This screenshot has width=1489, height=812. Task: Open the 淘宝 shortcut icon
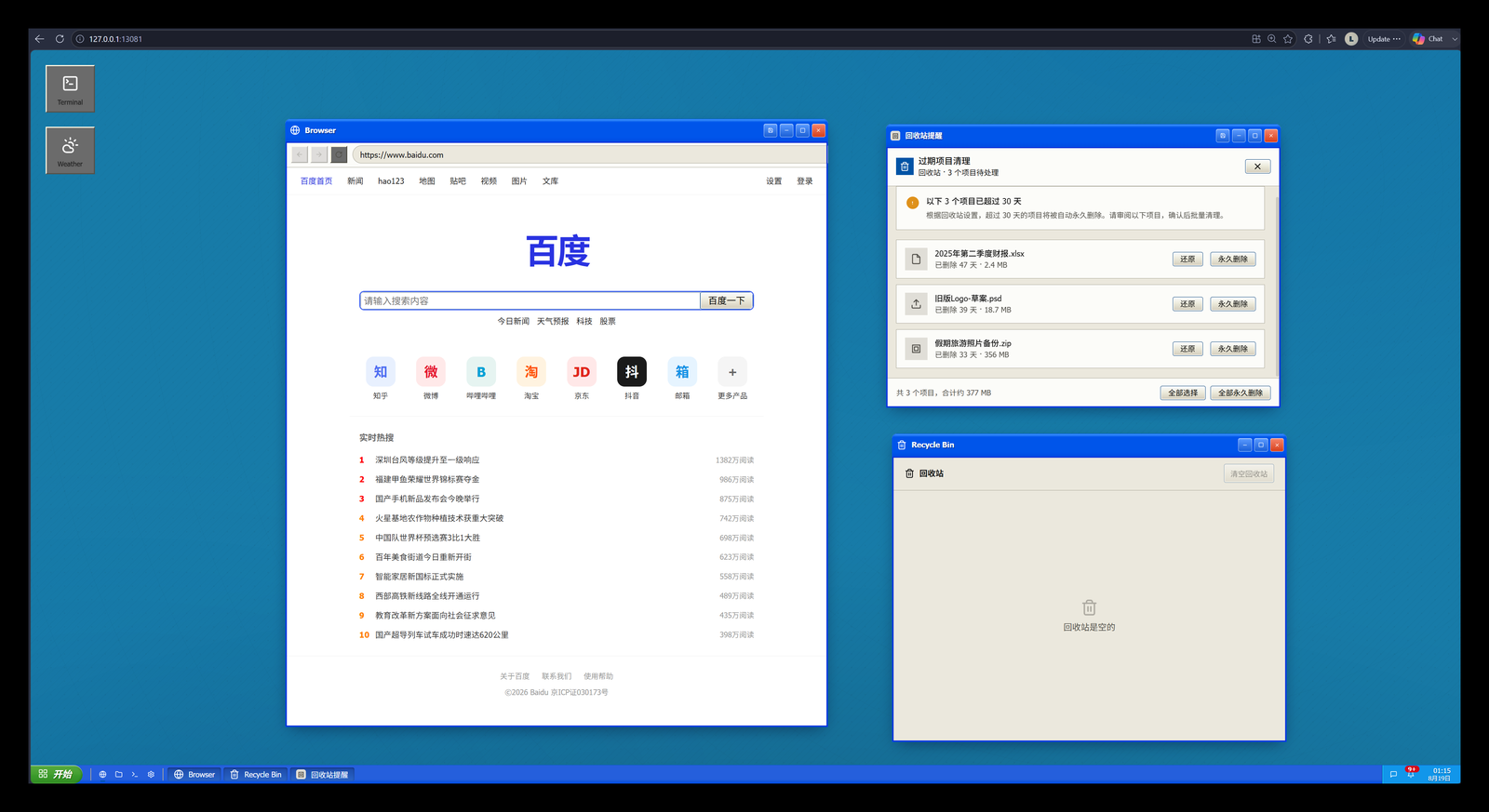[531, 372]
